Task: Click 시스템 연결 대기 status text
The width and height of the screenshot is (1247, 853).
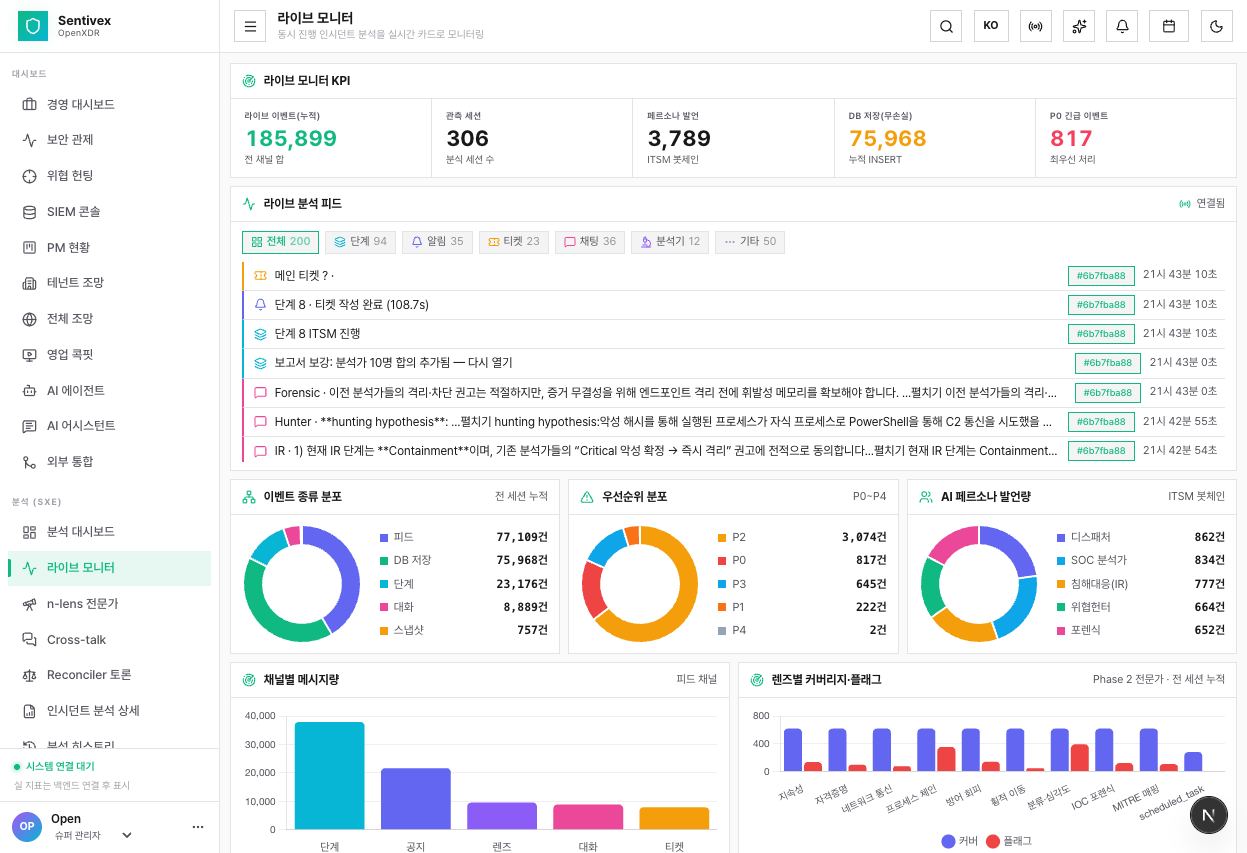Action: 60,767
